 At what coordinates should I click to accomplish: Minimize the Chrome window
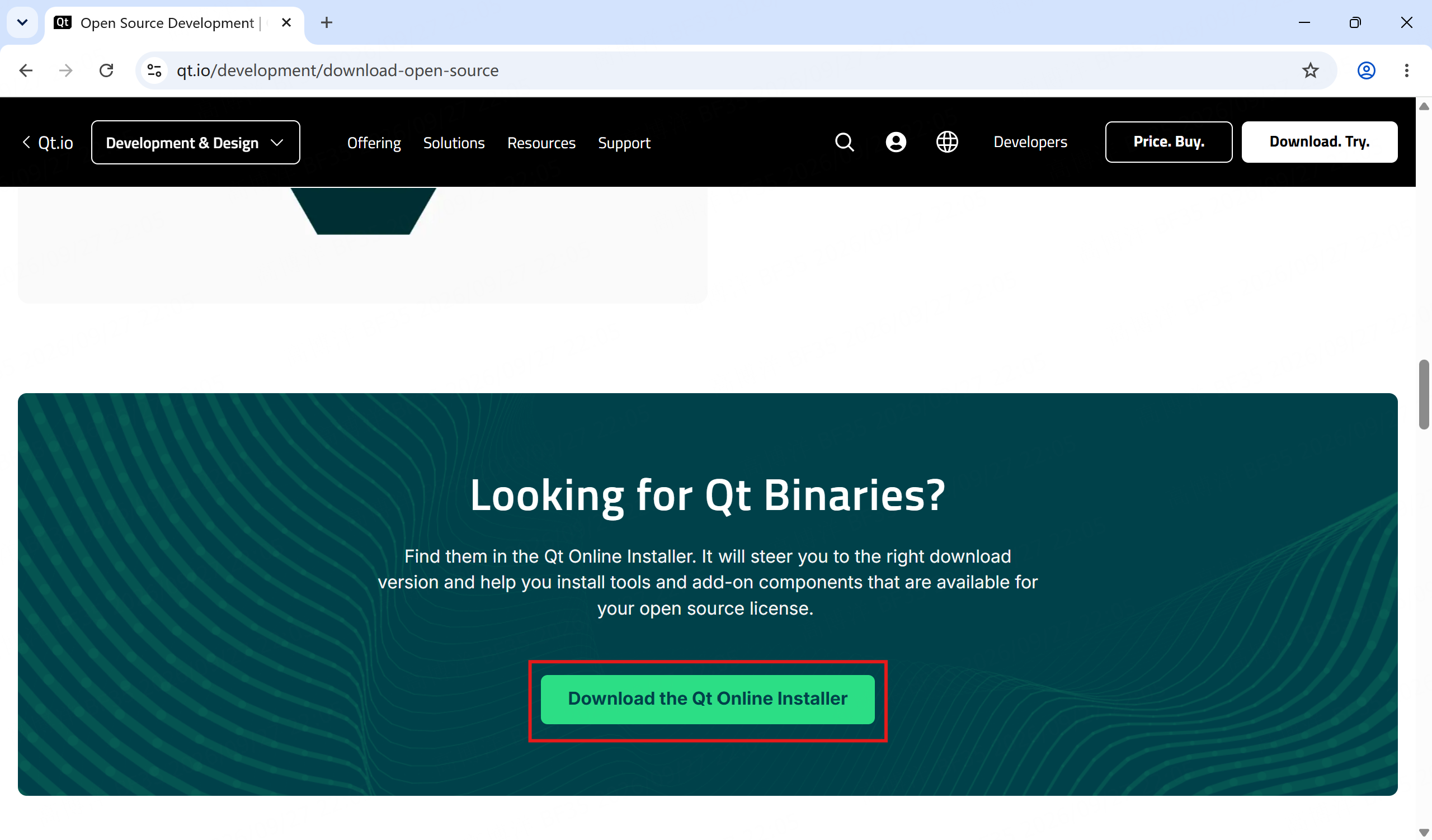[1304, 23]
